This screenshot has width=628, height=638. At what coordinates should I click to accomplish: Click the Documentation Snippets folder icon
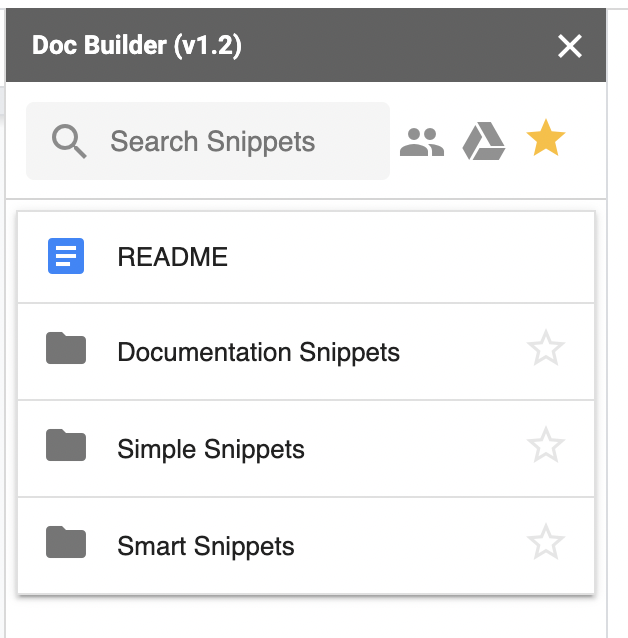[x=66, y=348]
